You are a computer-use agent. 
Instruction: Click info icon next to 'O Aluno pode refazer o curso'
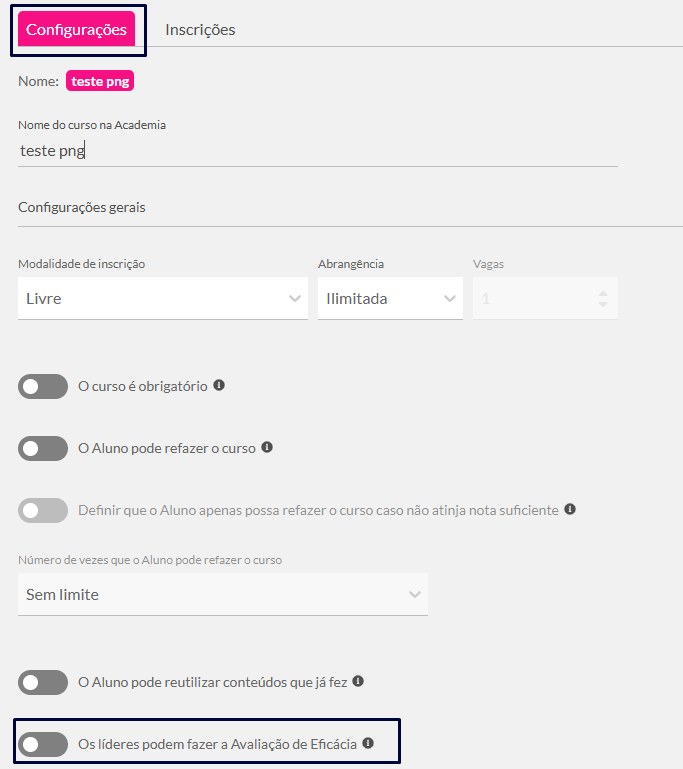click(267, 447)
